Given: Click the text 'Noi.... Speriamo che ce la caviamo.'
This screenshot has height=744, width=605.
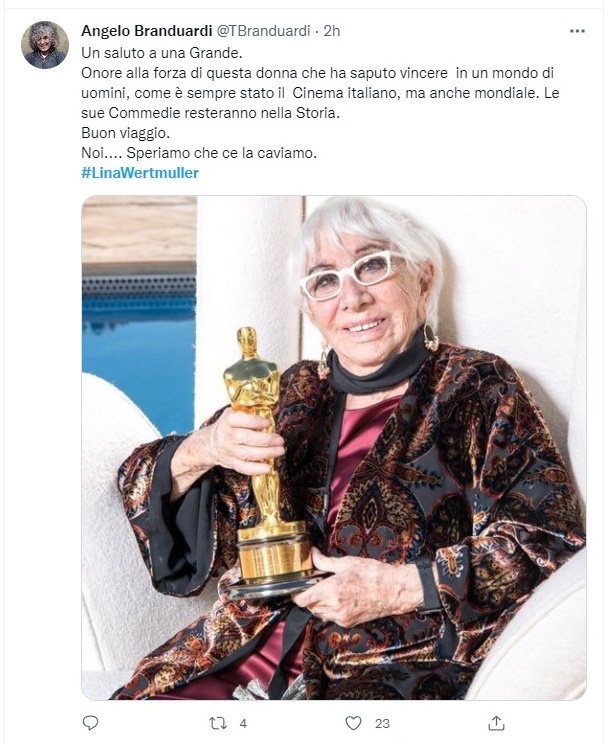Looking at the screenshot, I should (199, 153).
